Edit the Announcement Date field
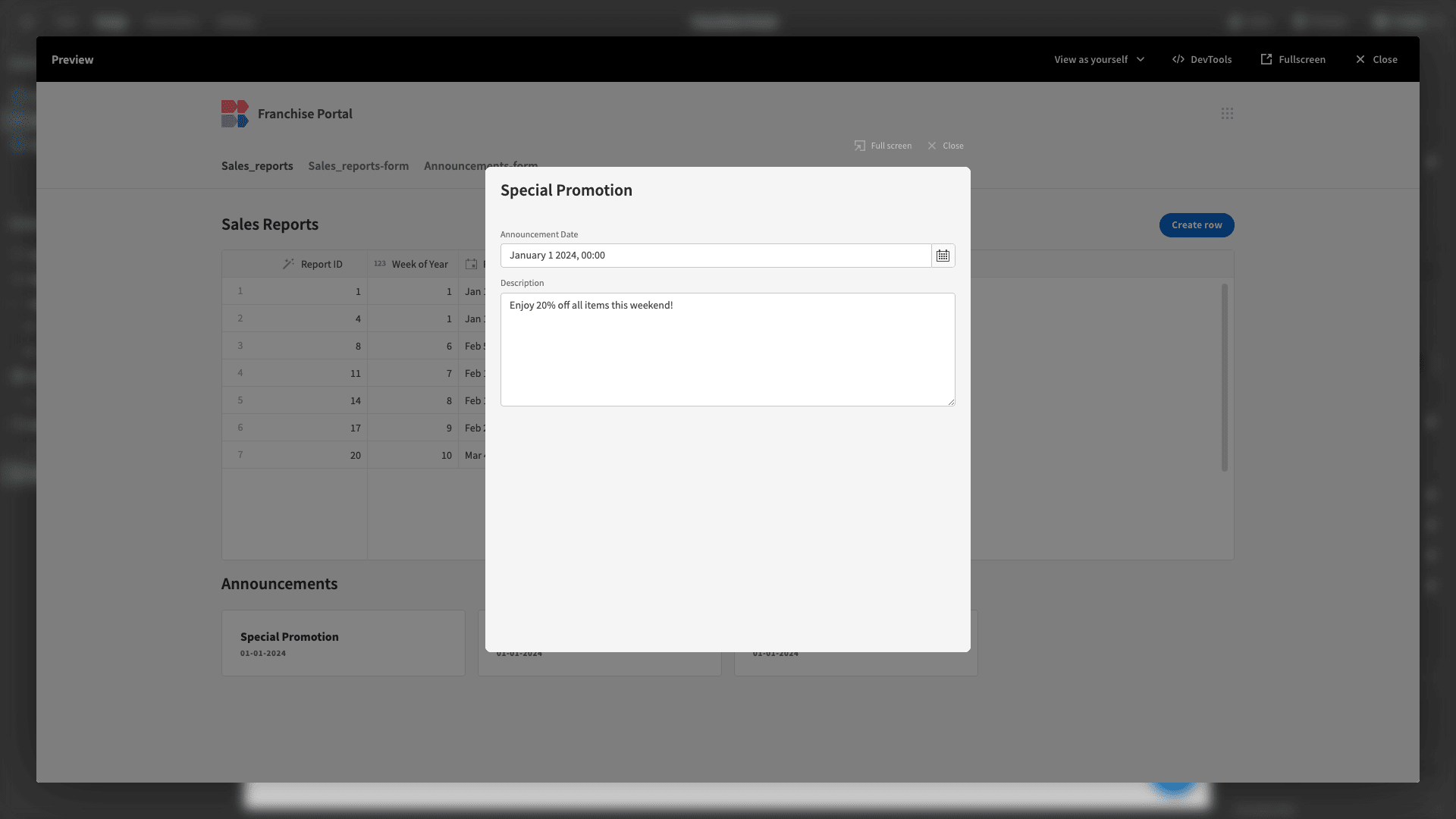 pyautogui.click(x=716, y=256)
